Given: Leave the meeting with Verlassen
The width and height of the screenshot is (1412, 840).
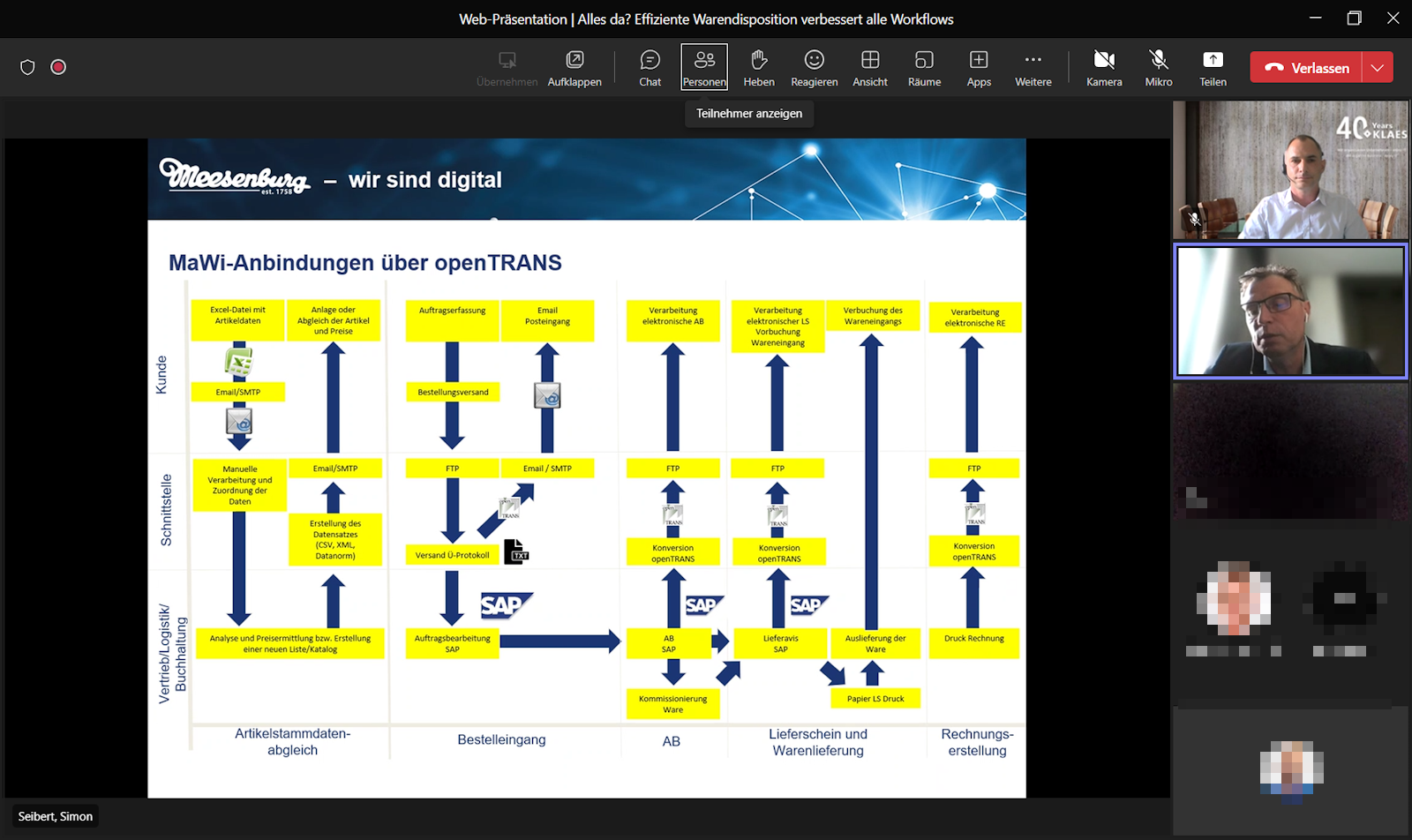Looking at the screenshot, I should tap(1307, 67).
